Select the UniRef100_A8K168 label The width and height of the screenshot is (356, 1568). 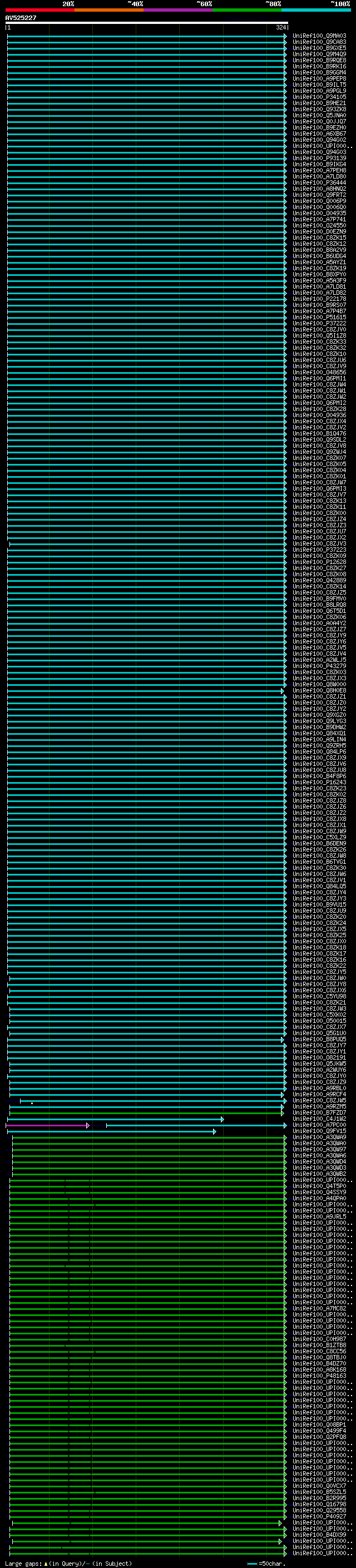click(x=319, y=1369)
